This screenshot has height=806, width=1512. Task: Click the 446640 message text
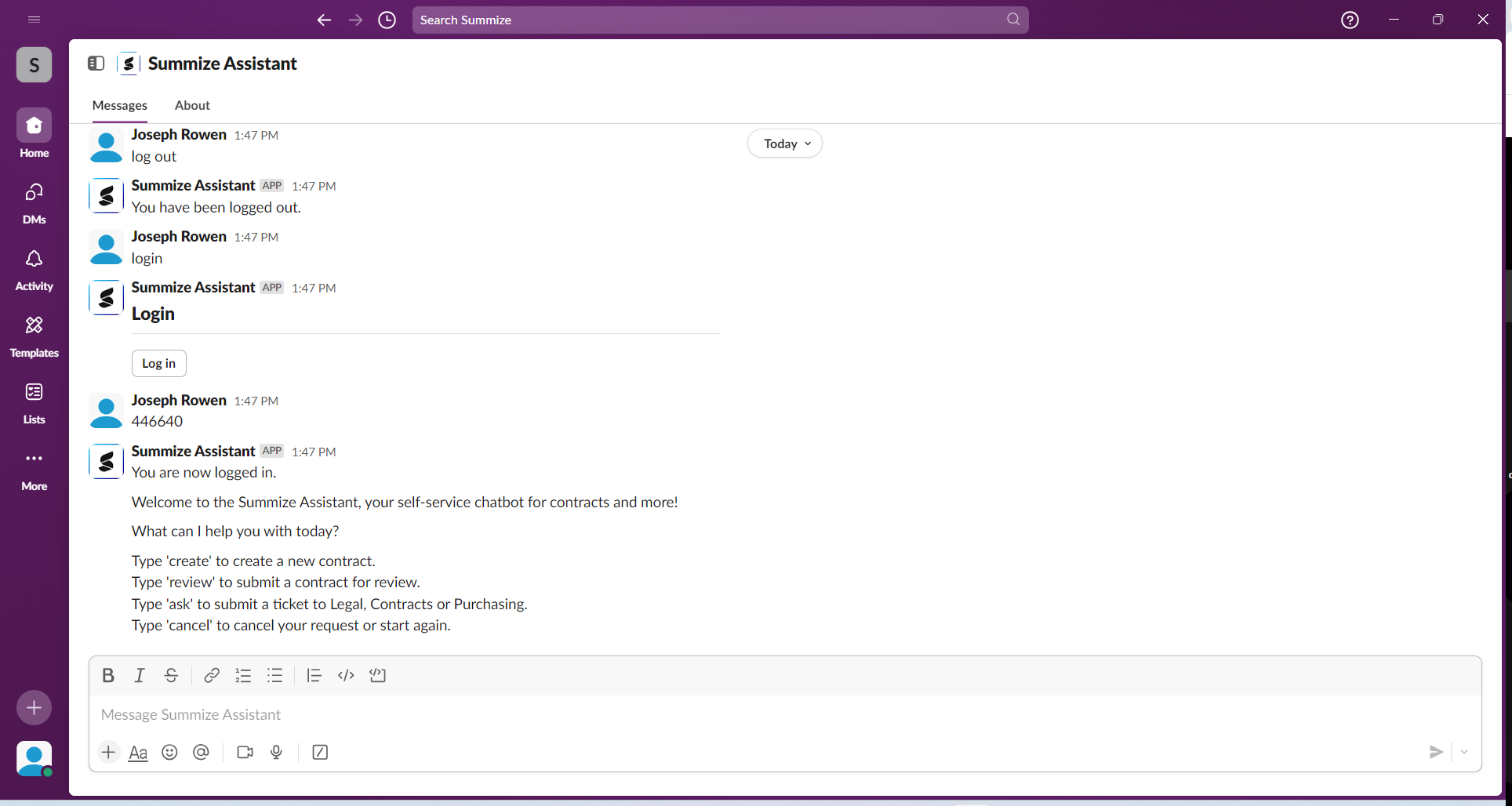coord(158,422)
